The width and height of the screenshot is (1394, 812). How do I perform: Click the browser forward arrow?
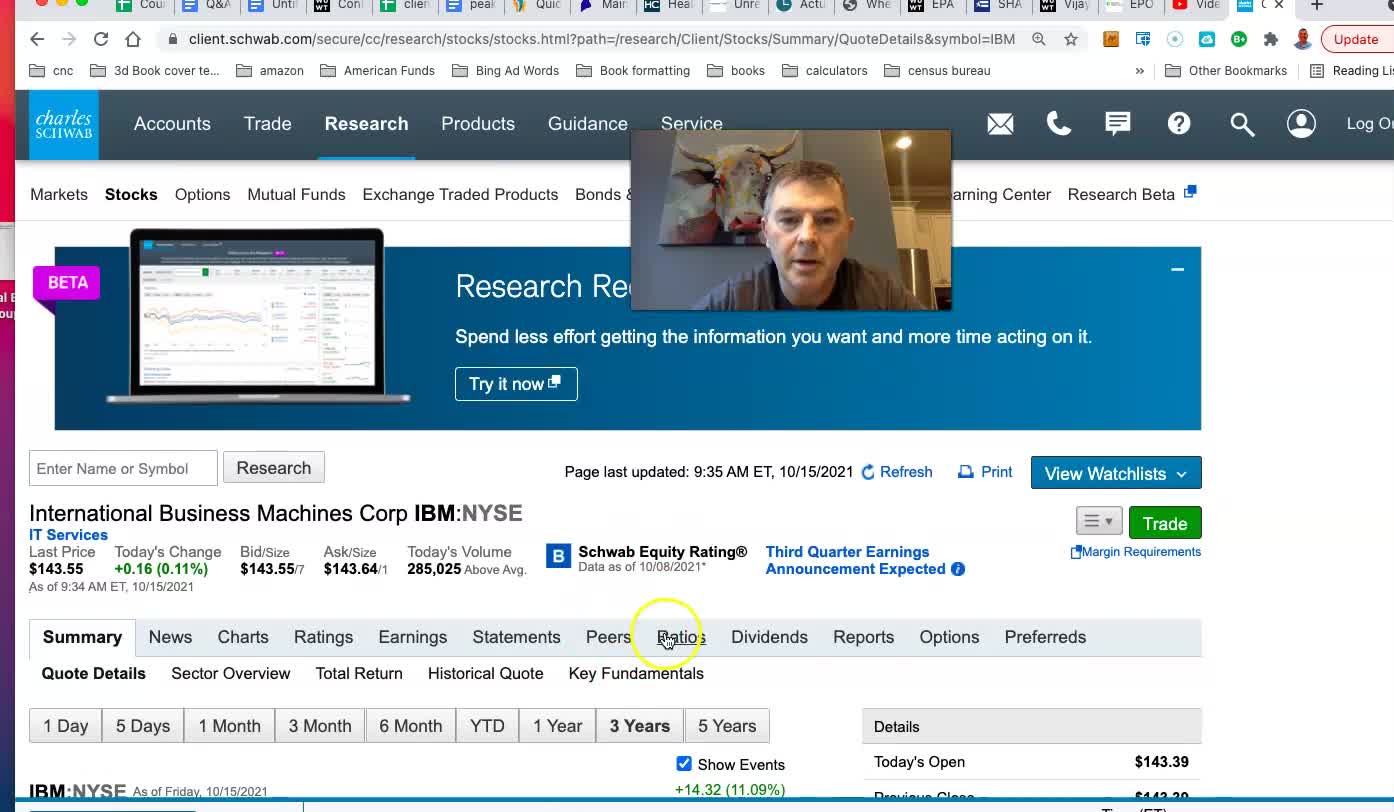point(68,39)
